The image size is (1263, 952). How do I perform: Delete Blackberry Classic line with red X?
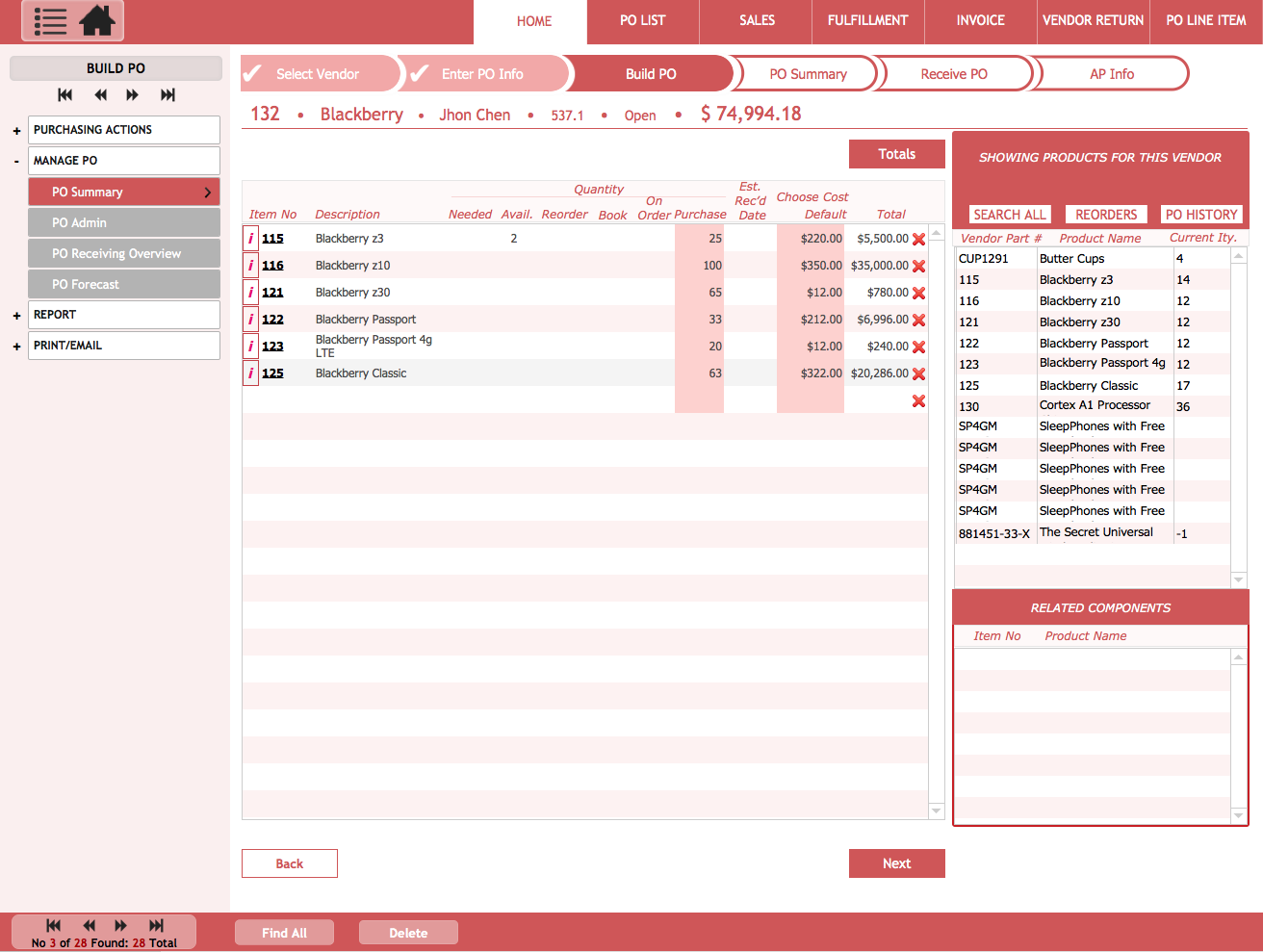918,373
